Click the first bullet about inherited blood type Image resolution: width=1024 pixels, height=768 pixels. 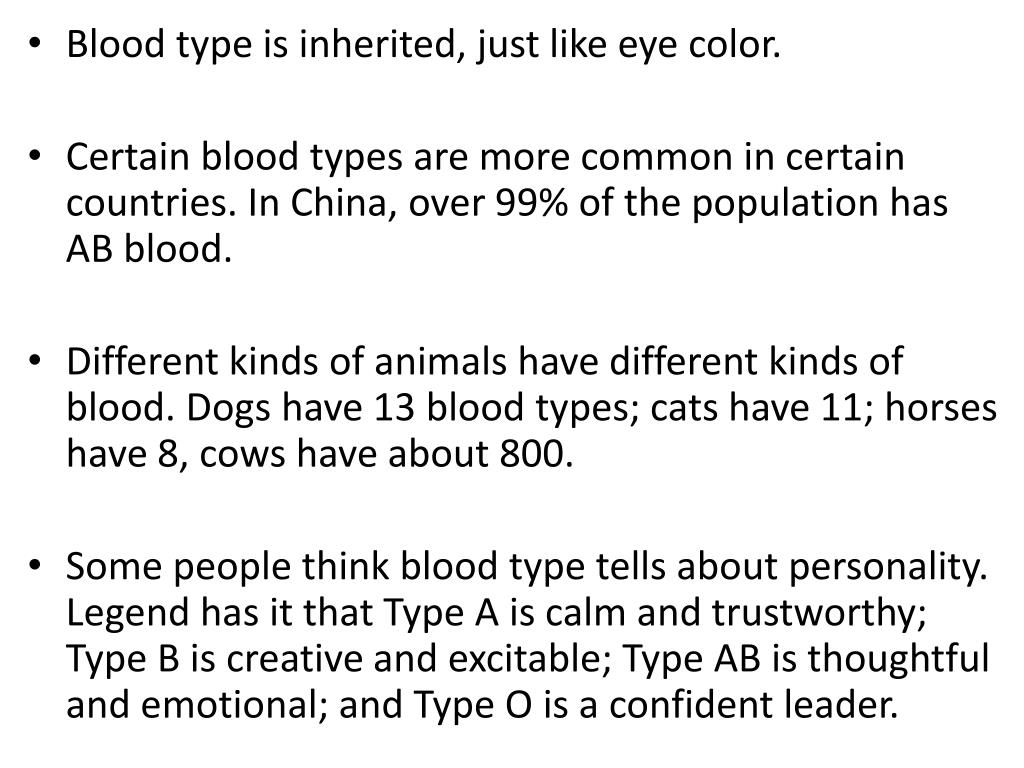pyautogui.click(x=423, y=46)
